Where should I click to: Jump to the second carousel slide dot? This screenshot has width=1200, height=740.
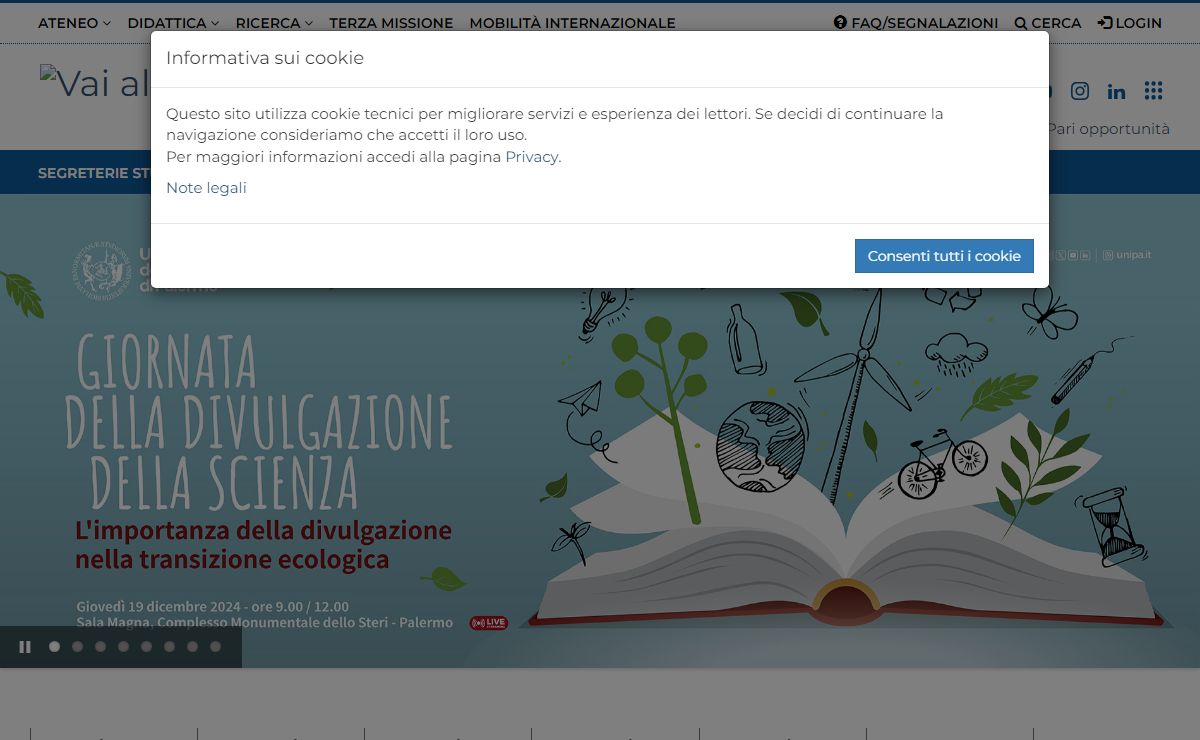click(x=77, y=647)
